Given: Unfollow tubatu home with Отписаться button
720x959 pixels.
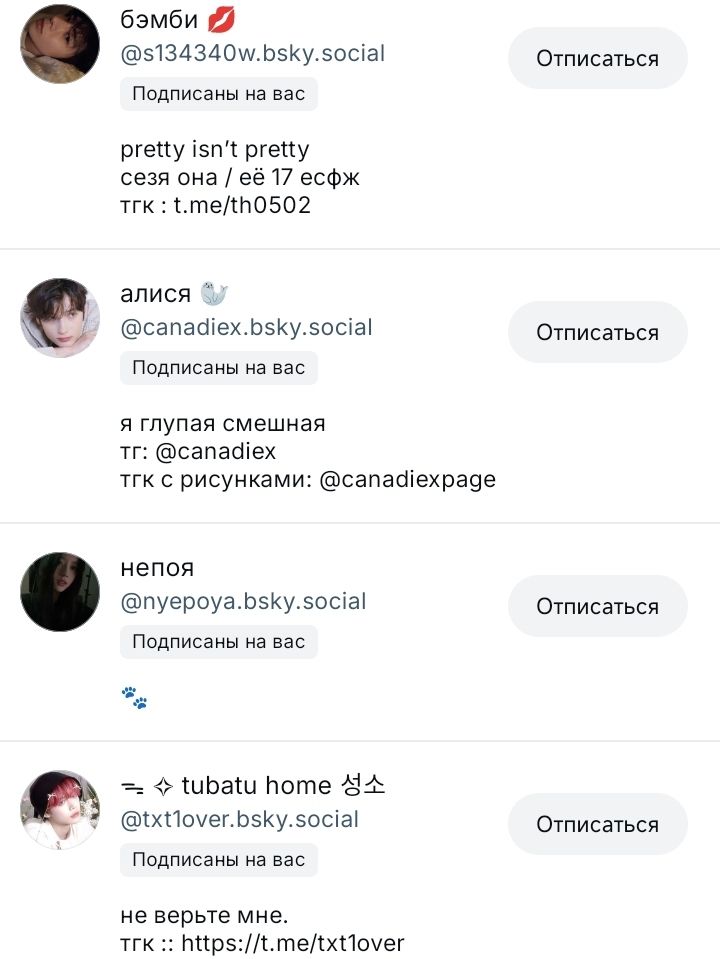Looking at the screenshot, I should (x=597, y=824).
